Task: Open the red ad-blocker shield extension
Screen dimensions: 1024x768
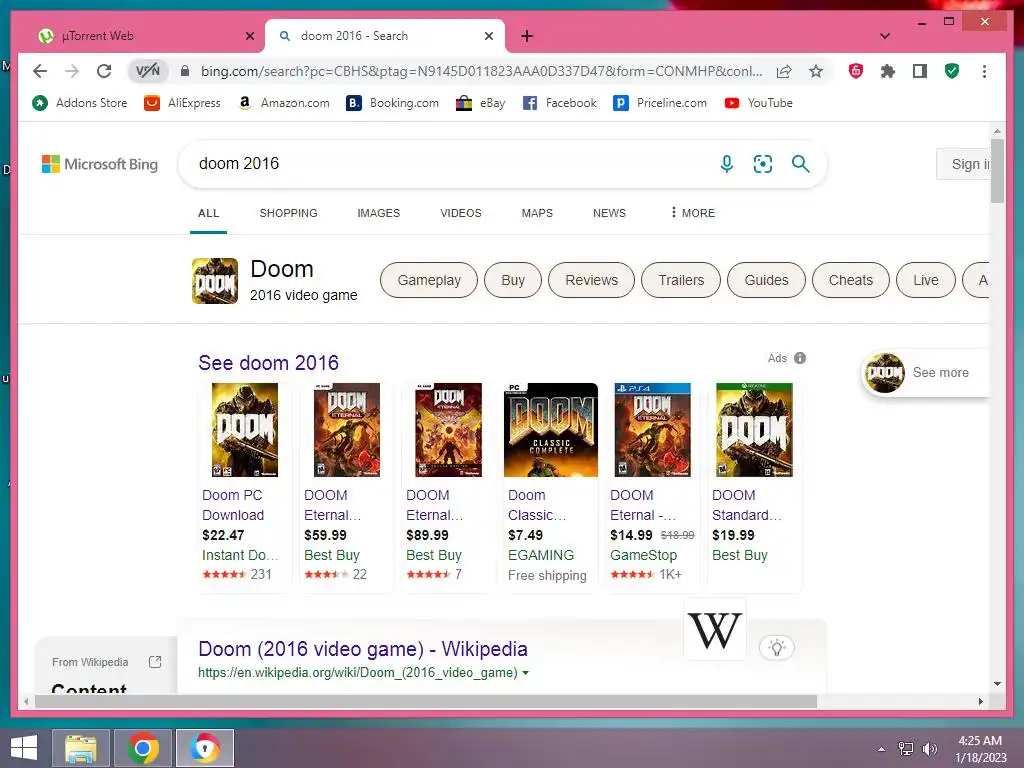Action: click(x=856, y=71)
